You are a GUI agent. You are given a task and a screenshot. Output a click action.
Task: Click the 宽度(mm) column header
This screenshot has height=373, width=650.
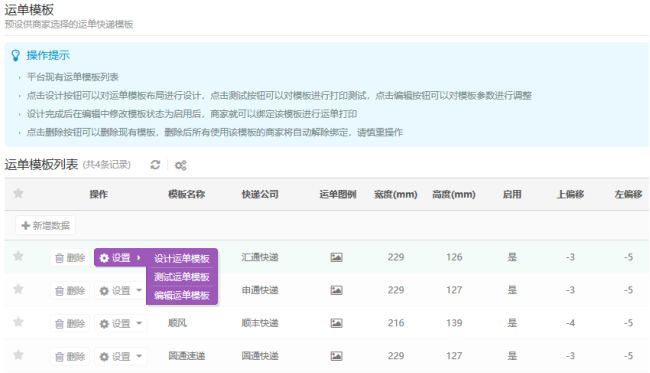tap(395, 194)
